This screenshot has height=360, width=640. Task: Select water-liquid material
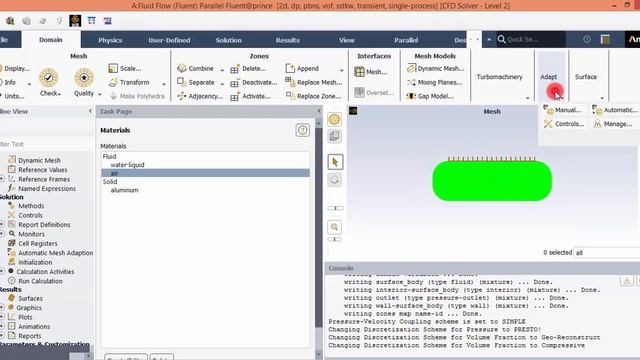pyautogui.click(x=127, y=165)
